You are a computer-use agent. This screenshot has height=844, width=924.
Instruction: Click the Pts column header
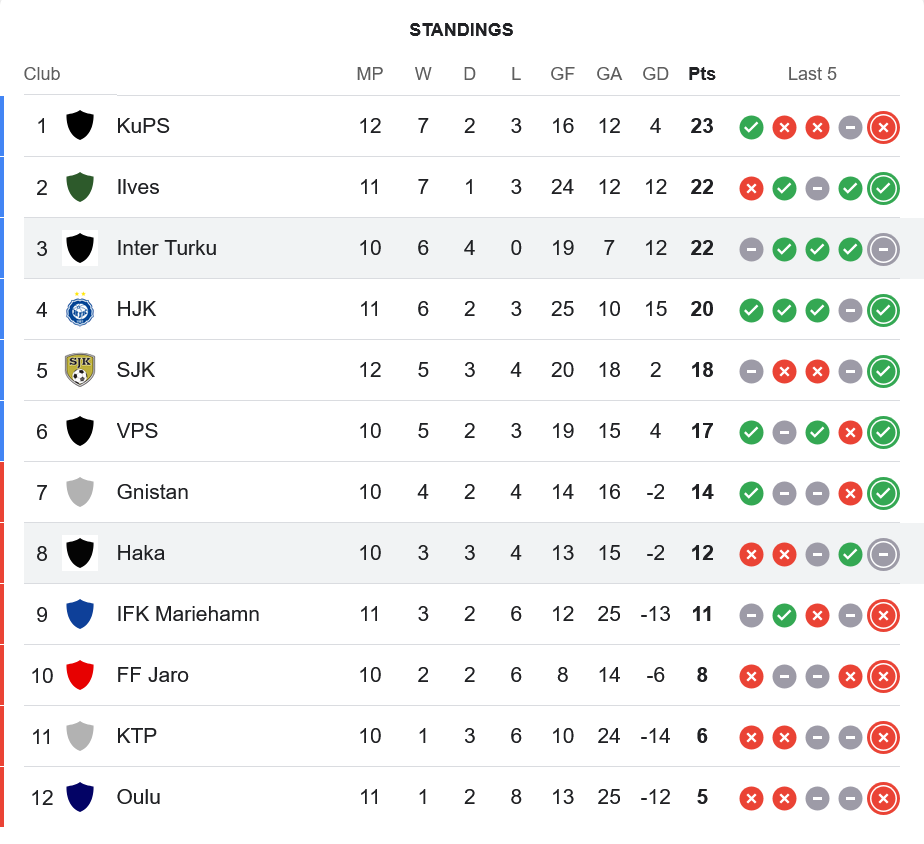tap(702, 74)
